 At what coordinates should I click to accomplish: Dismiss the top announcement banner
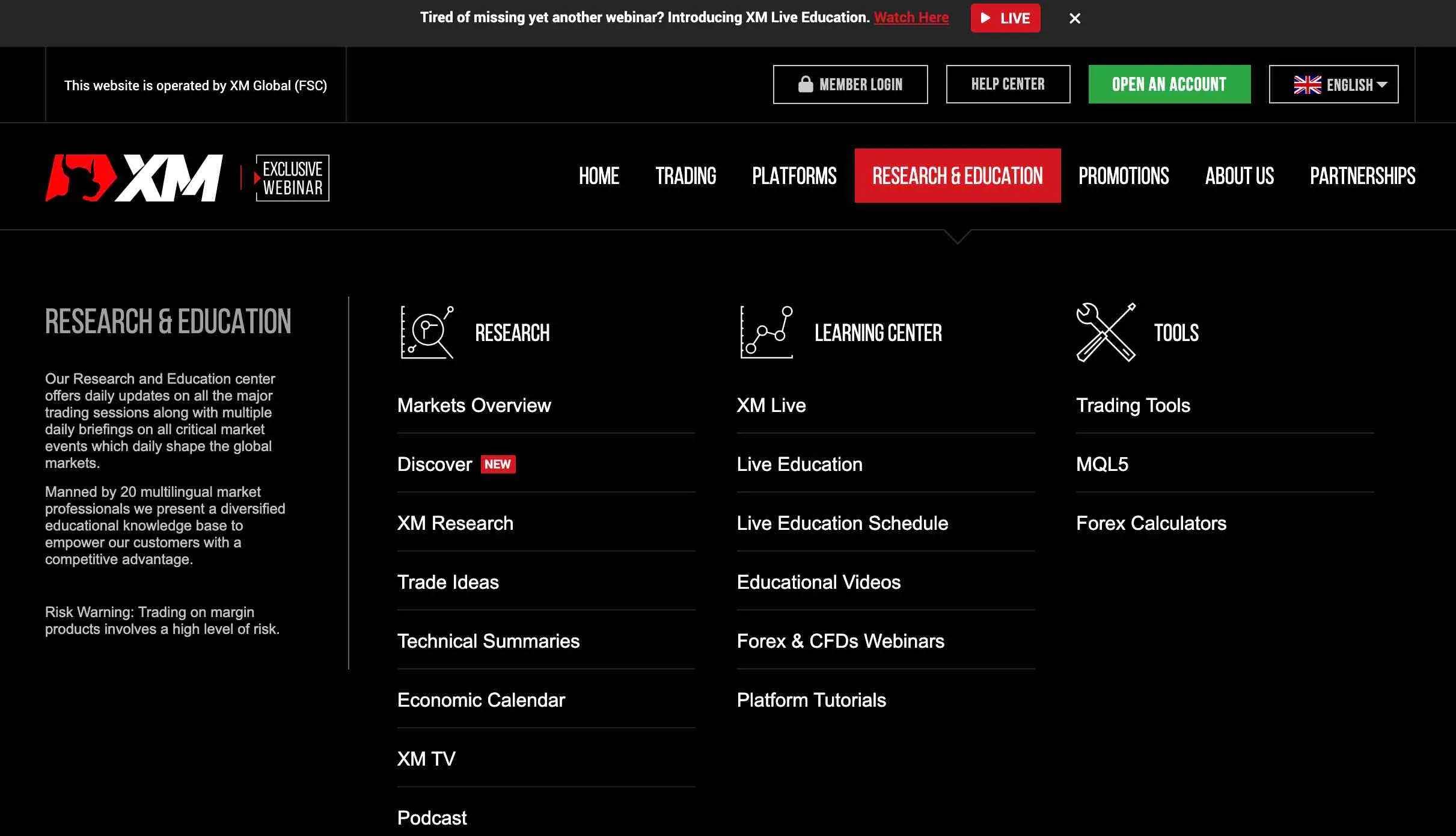tap(1075, 19)
